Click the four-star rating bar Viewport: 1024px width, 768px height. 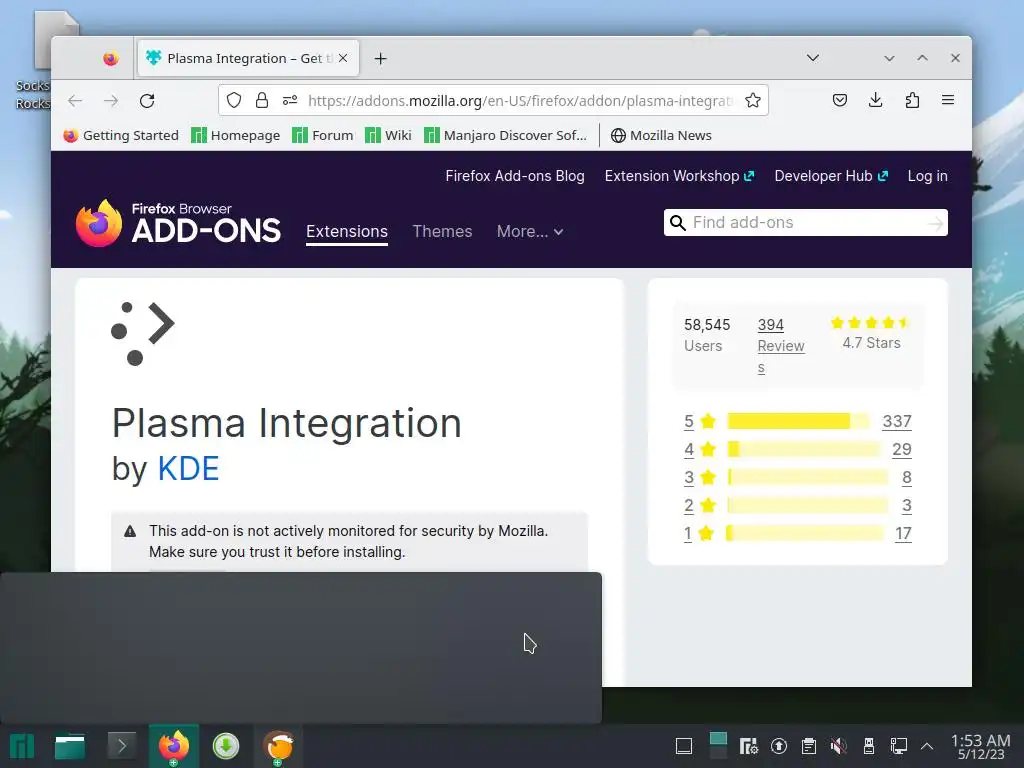[x=803, y=449]
